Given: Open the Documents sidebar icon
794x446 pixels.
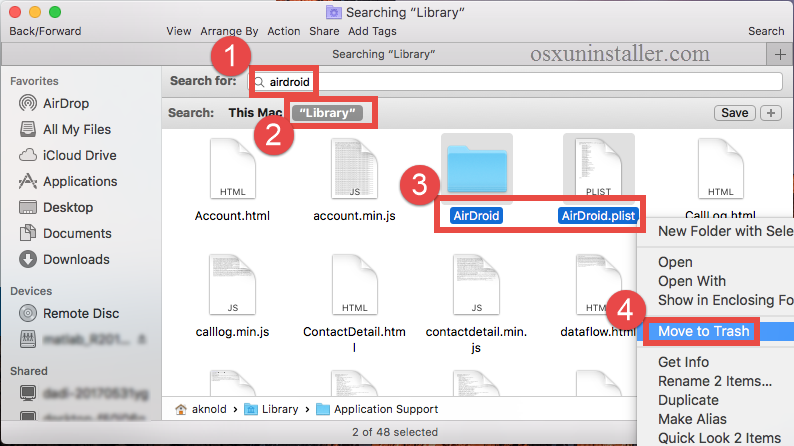Looking at the screenshot, I should (28, 233).
